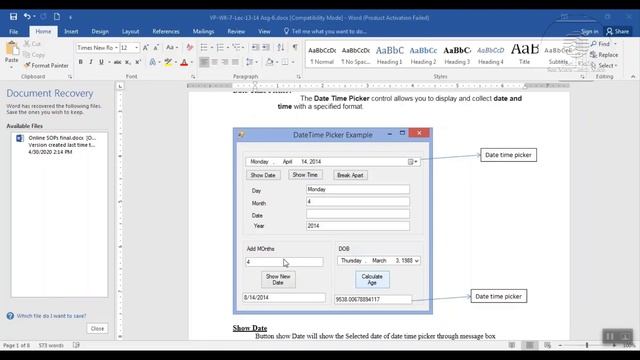Switch to Print Layout view icon
The image size is (640, 360).
click(x=530, y=345)
